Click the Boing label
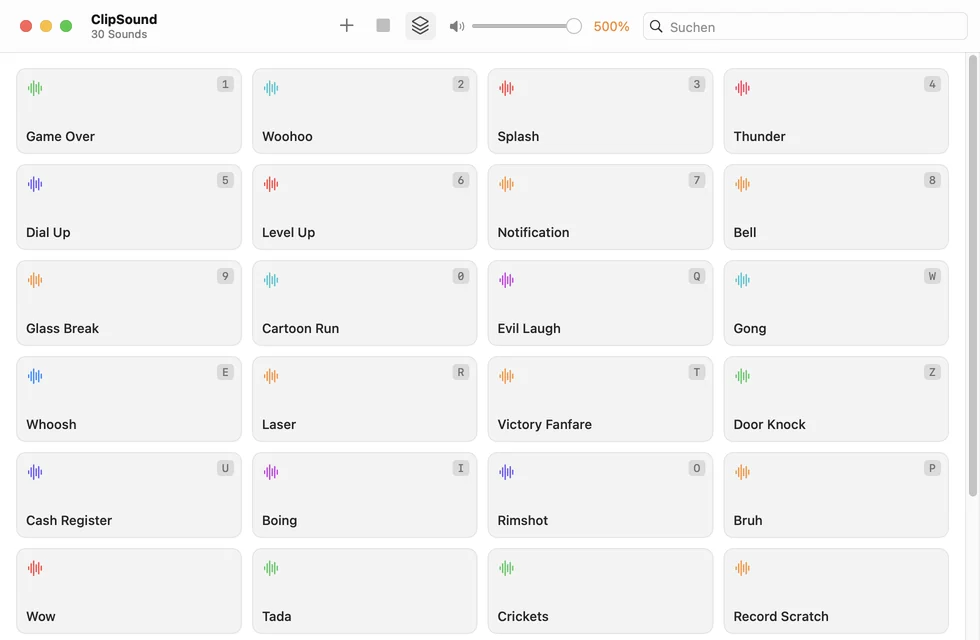The height and width of the screenshot is (640, 980). [279, 521]
